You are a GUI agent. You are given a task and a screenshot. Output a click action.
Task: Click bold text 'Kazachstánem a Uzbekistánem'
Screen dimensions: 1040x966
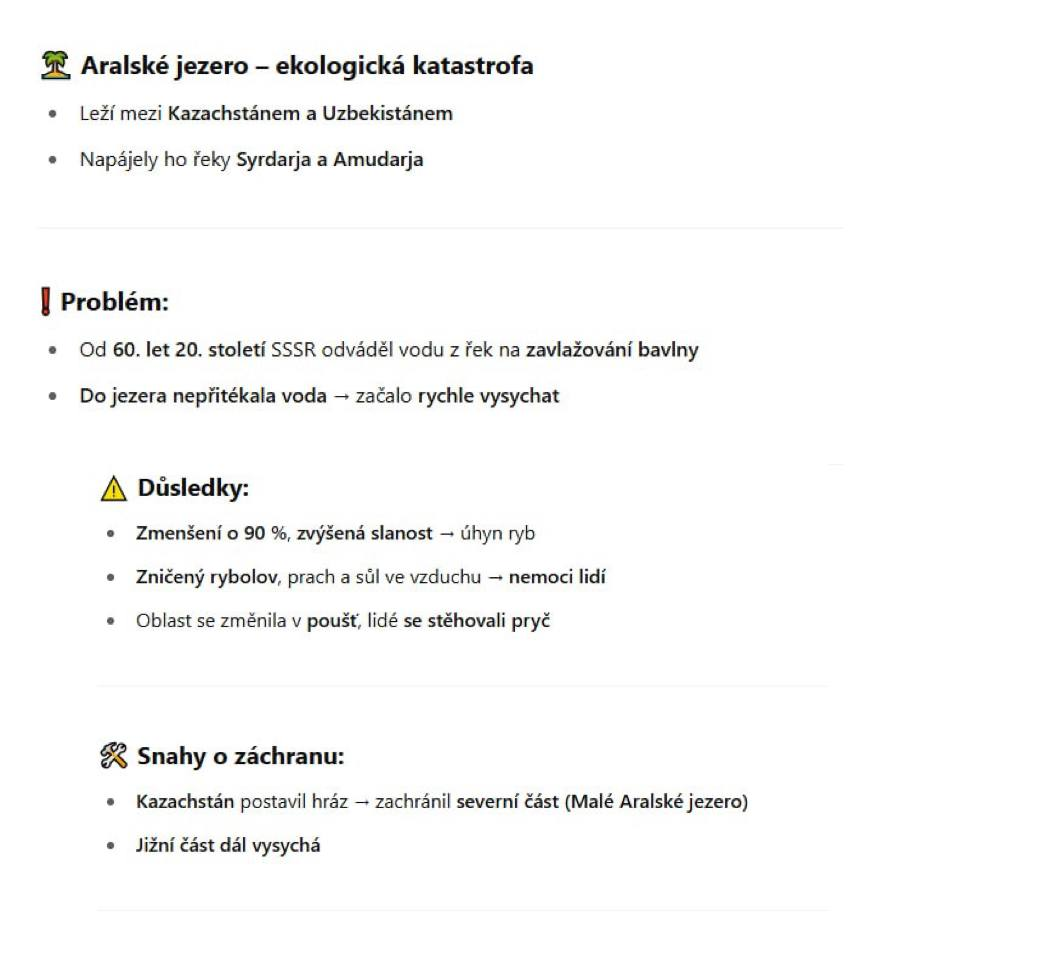pyautogui.click(x=310, y=113)
